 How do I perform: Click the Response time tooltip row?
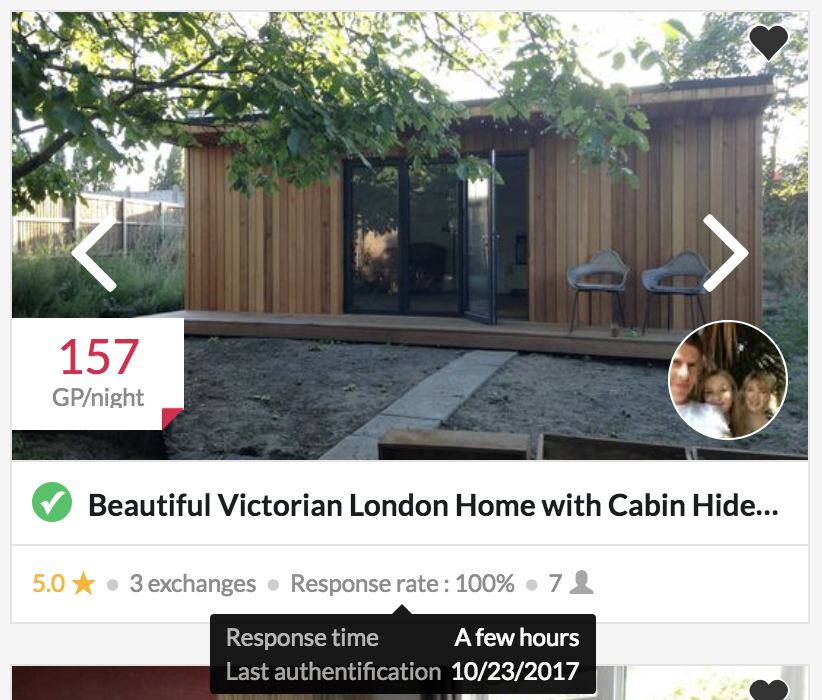click(403, 638)
